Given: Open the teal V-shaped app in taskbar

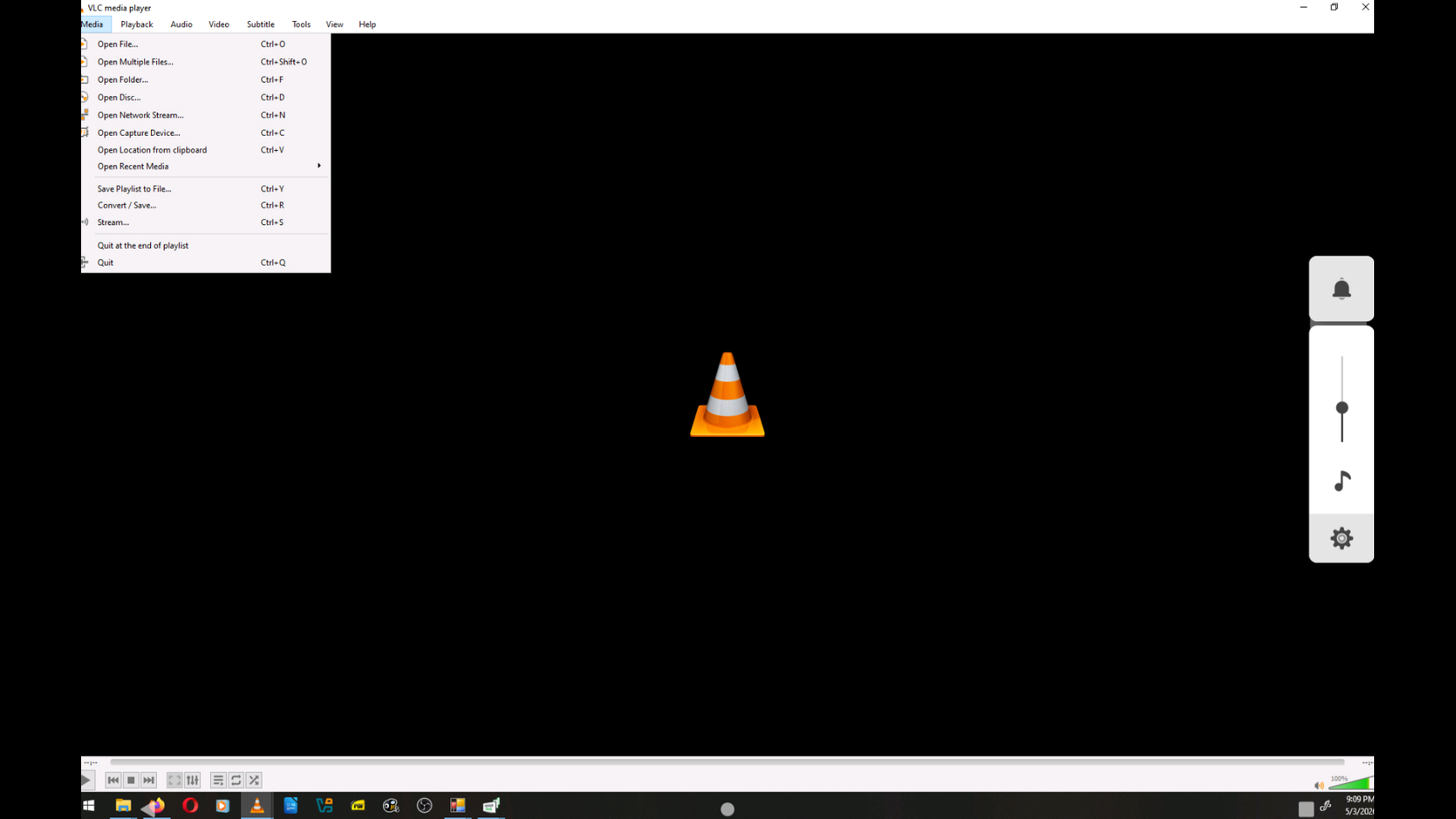Looking at the screenshot, I should 325,806.
